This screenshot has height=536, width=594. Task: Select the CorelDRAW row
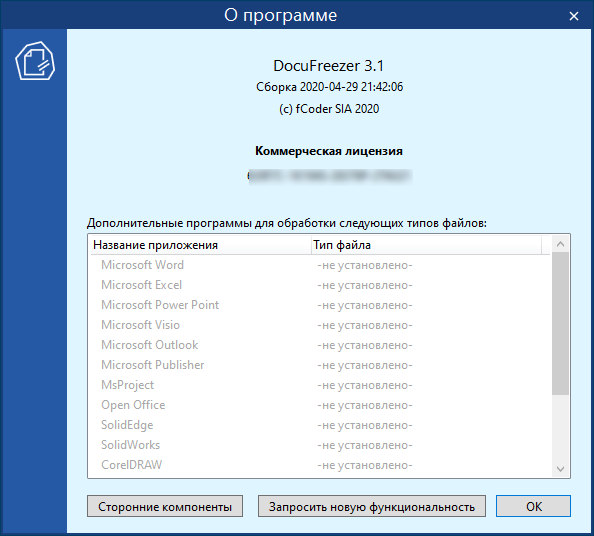tap(320, 465)
